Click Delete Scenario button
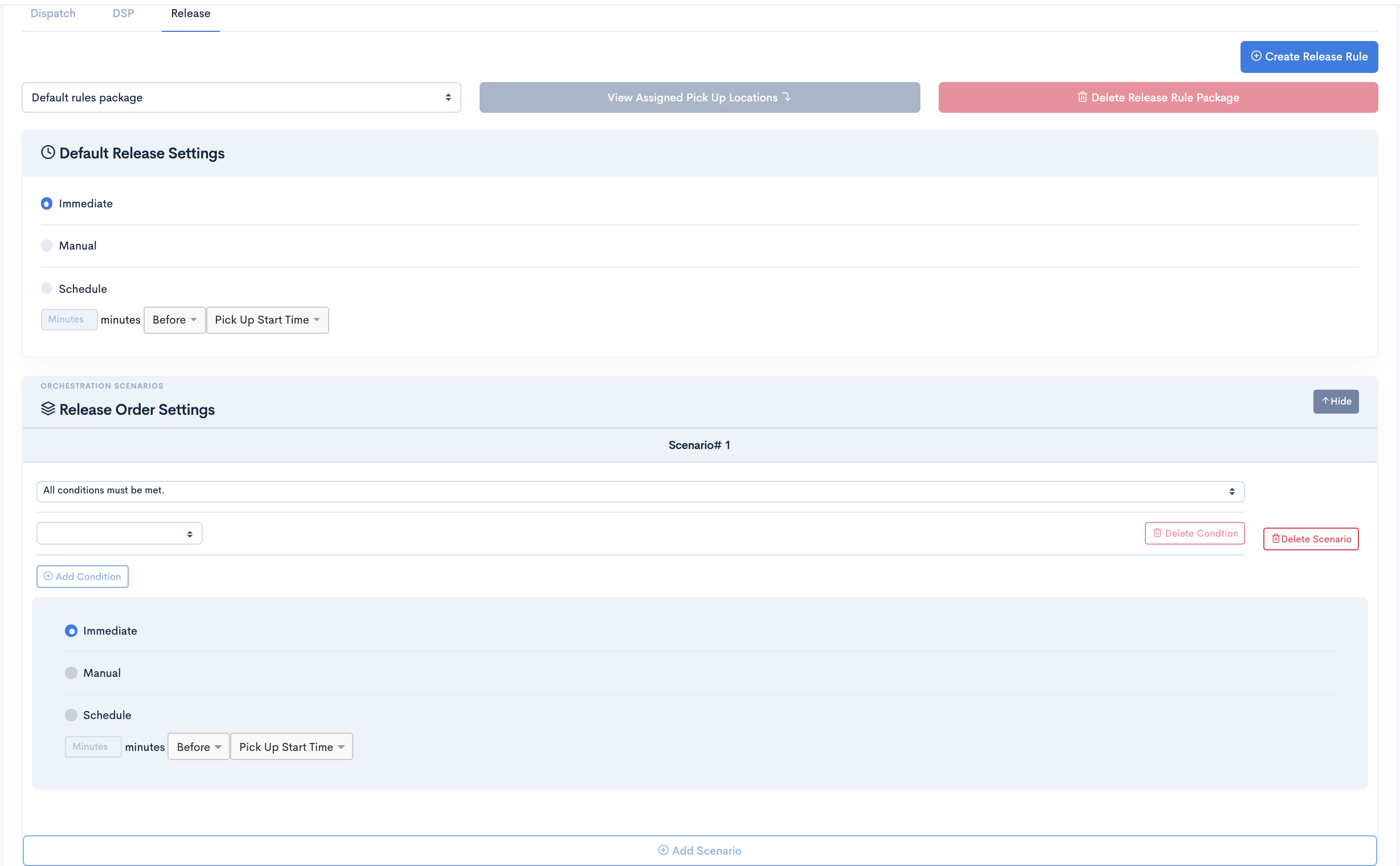Image resolution: width=1400 pixels, height=866 pixels. click(1311, 539)
